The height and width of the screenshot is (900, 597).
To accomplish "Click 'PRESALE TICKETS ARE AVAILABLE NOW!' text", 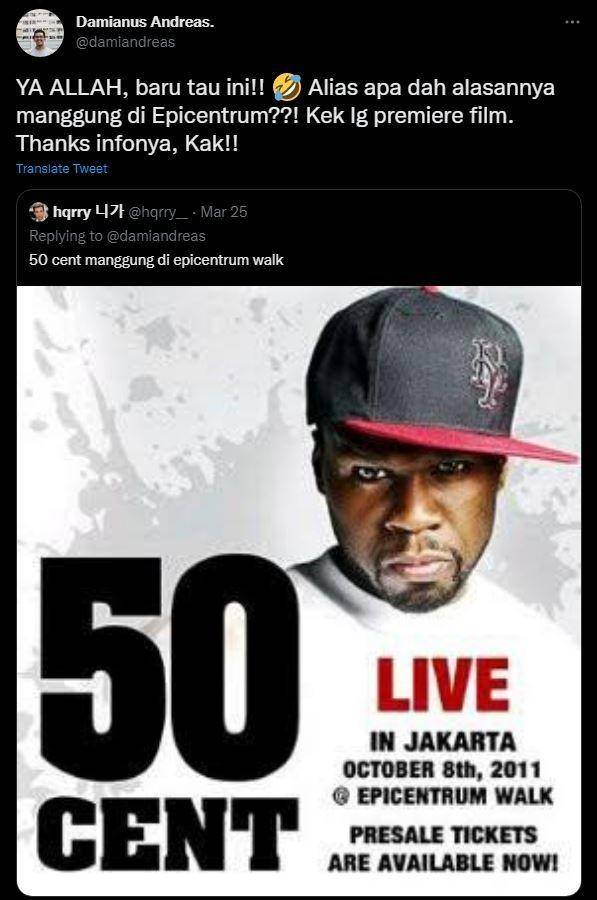I will [x=443, y=848].
